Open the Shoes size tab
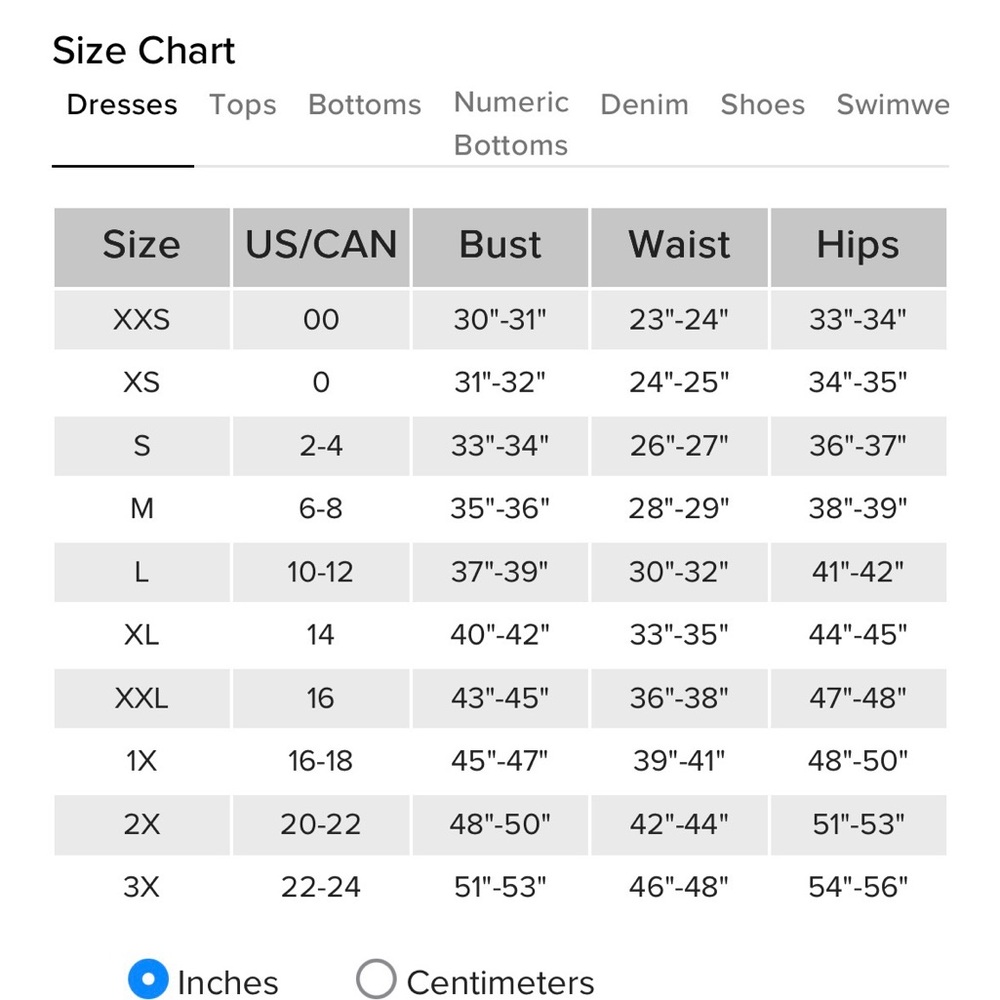Screen dimensions: 1000x1000 pos(763,105)
